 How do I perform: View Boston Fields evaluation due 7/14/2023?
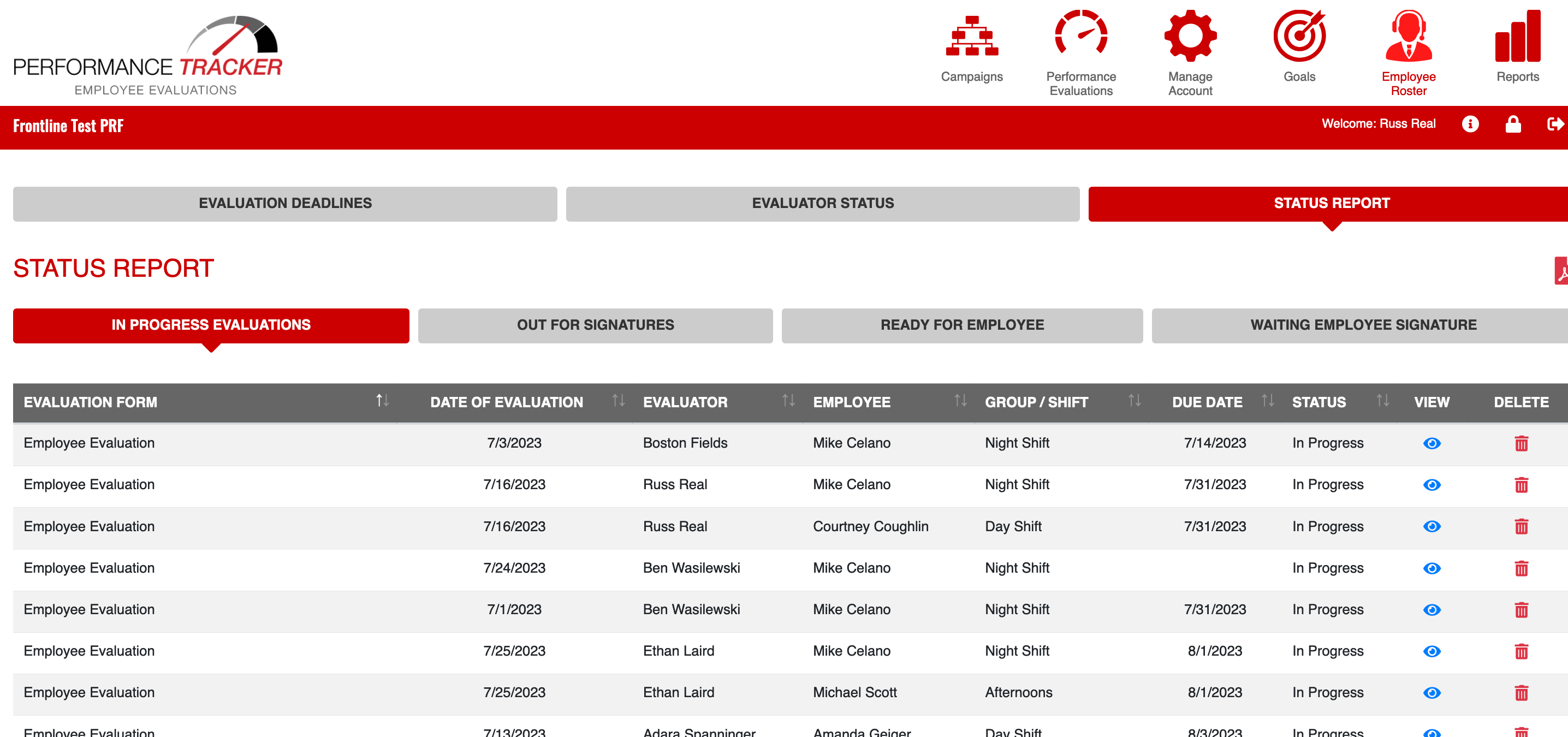(x=1432, y=443)
